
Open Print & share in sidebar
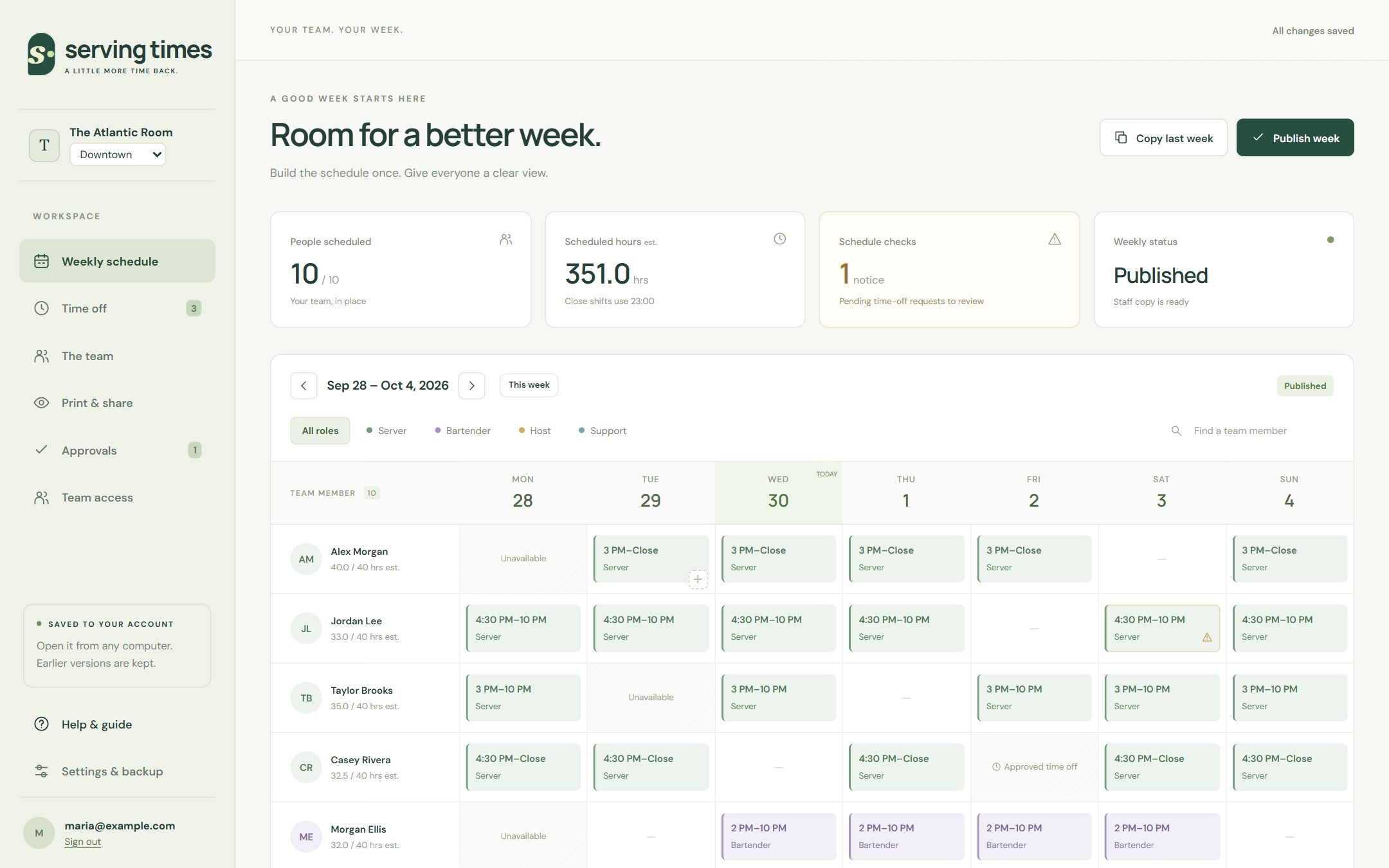pyautogui.click(x=117, y=402)
